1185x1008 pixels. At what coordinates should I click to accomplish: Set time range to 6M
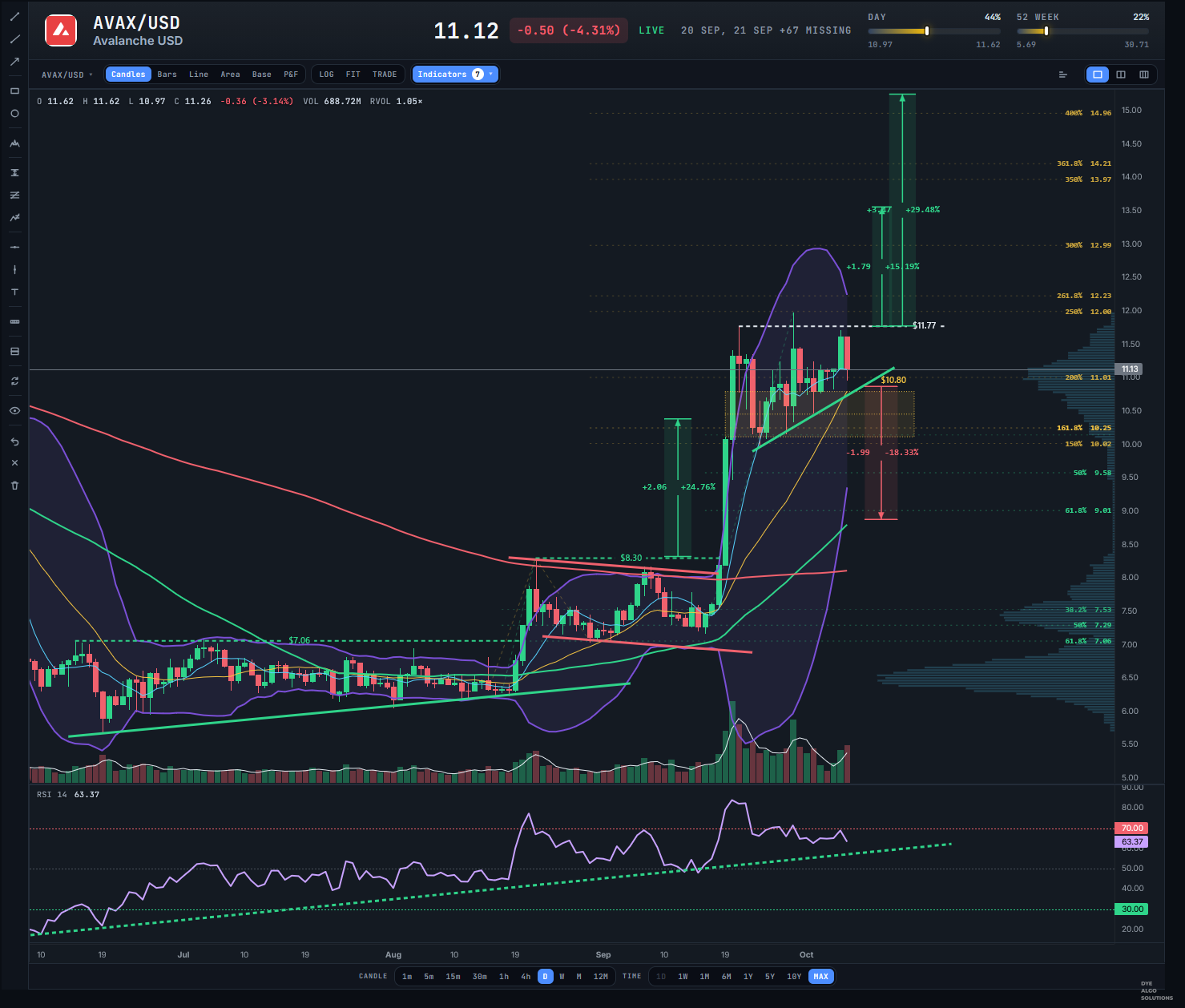(727, 976)
